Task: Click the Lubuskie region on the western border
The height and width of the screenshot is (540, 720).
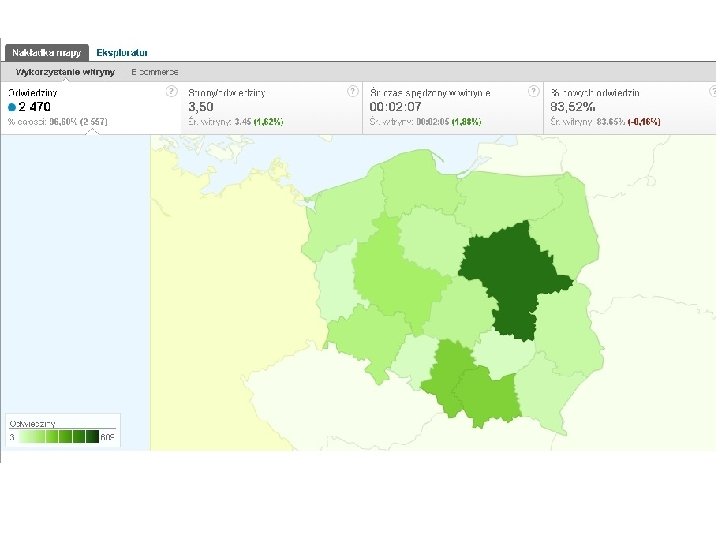Action: tap(335, 287)
